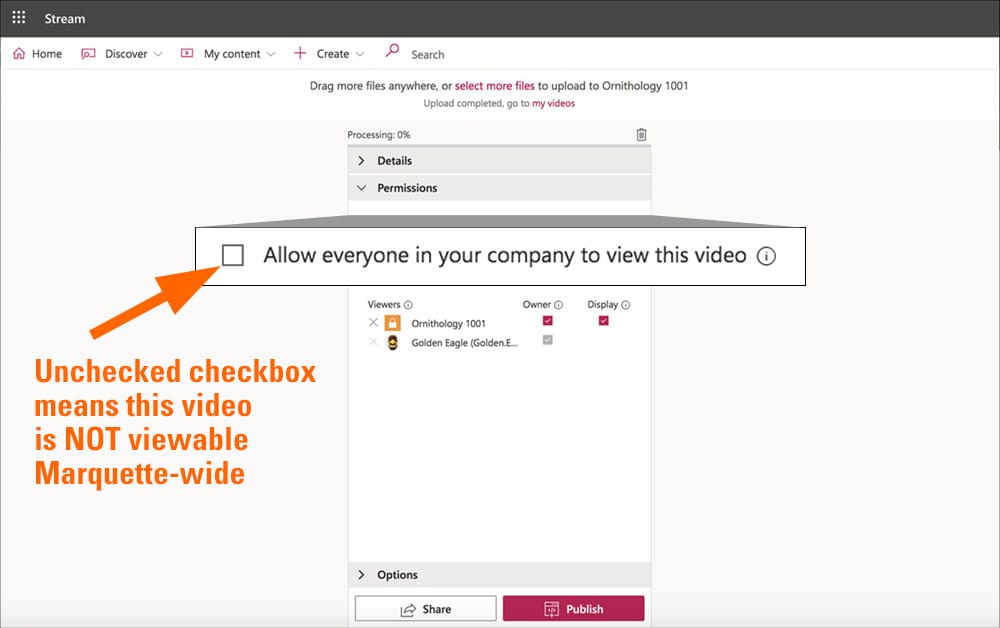Click the info icon beside the company-wide checkbox
1000x628 pixels.
pos(766,256)
